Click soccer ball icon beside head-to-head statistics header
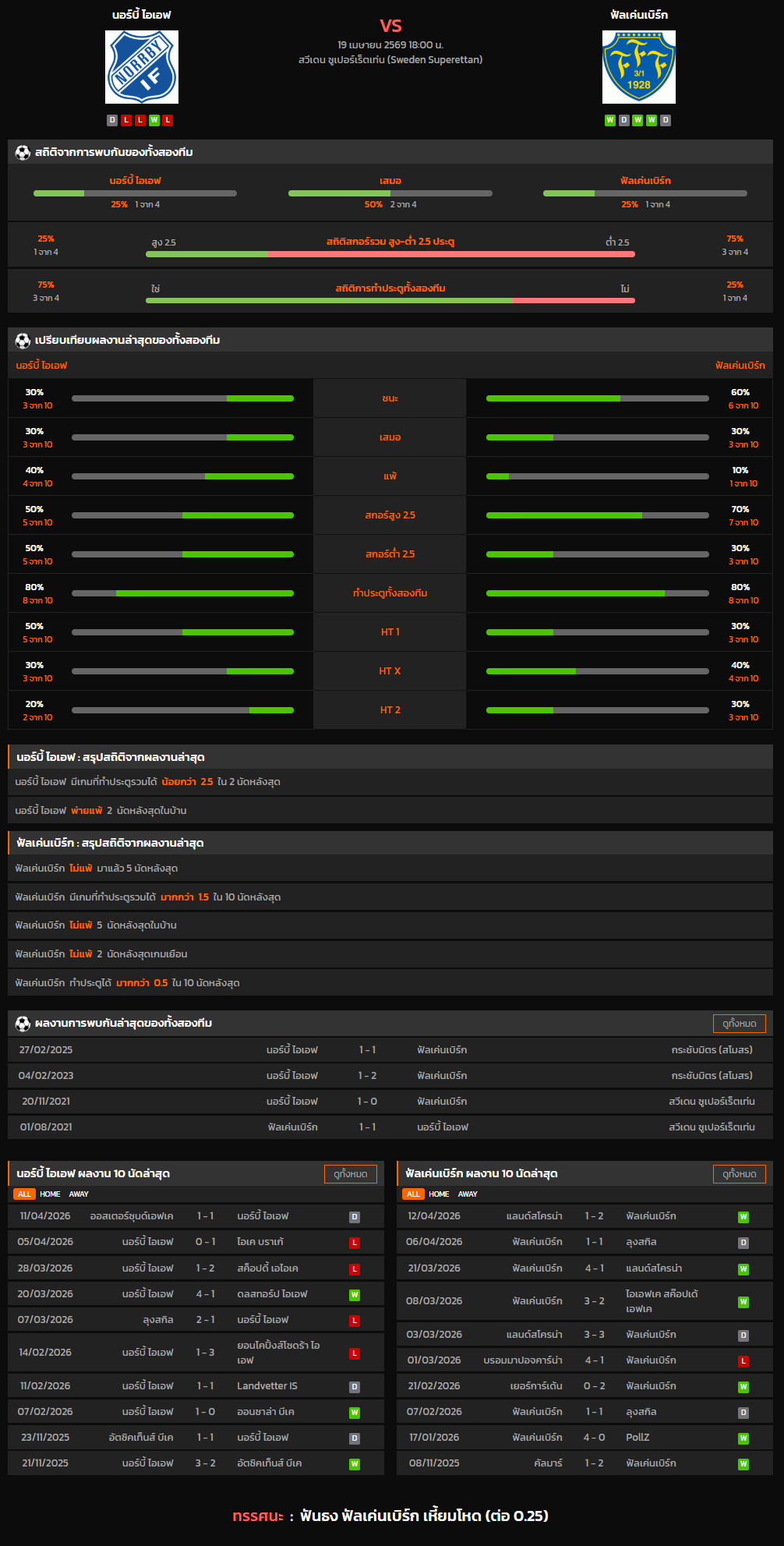The height and width of the screenshot is (1546, 784). tap(23, 153)
